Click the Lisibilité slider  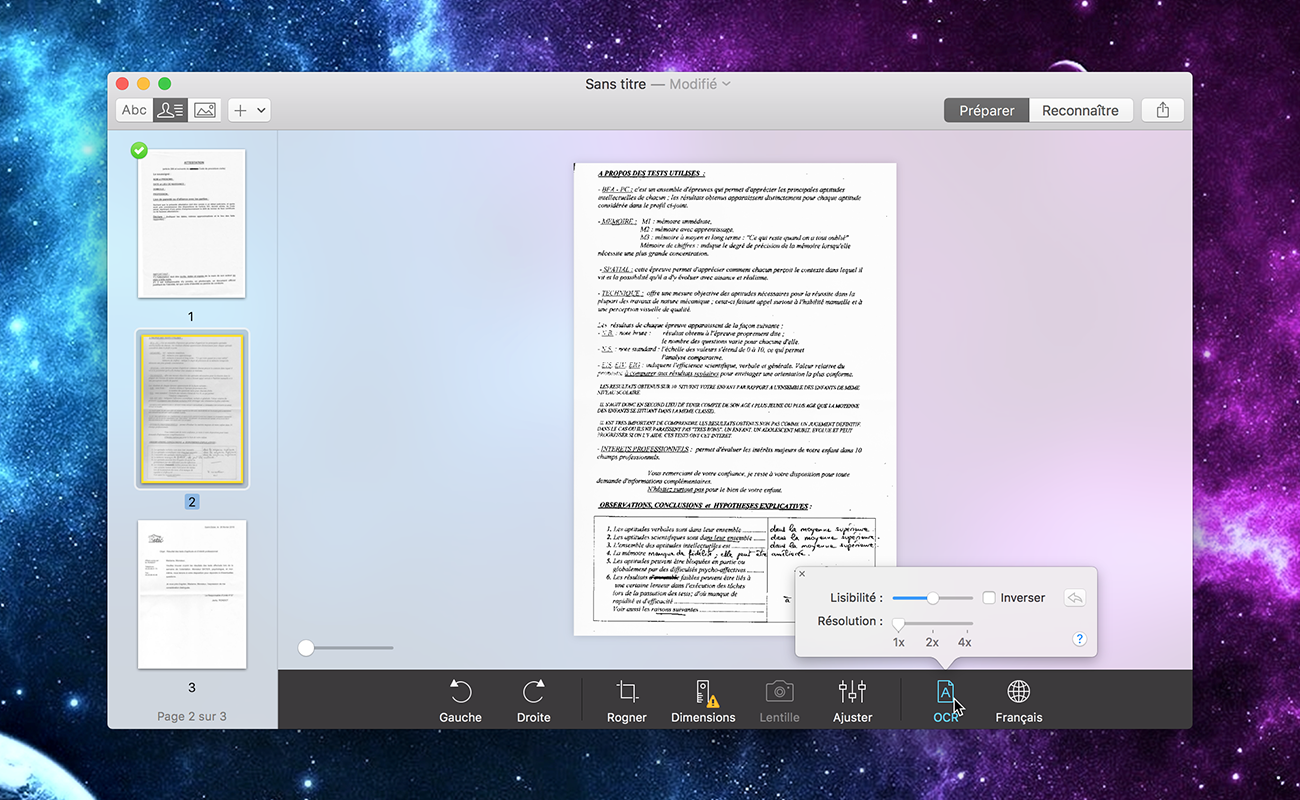click(932, 598)
